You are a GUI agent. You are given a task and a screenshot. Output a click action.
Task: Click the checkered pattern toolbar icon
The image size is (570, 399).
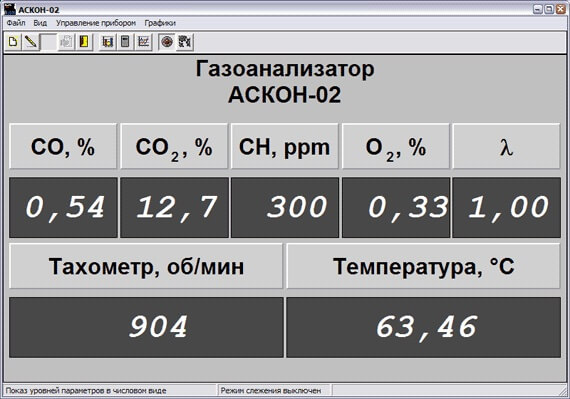pyautogui.click(x=185, y=42)
